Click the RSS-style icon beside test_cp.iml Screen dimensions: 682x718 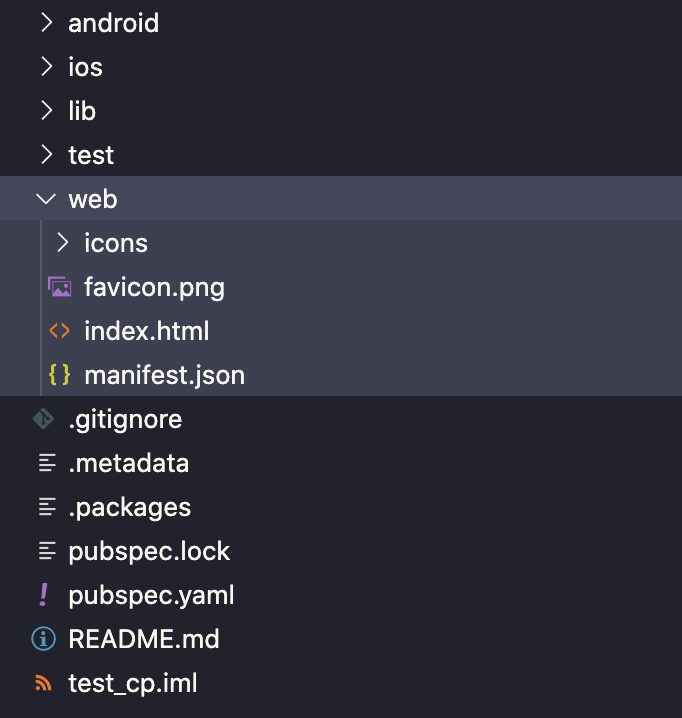pos(44,684)
